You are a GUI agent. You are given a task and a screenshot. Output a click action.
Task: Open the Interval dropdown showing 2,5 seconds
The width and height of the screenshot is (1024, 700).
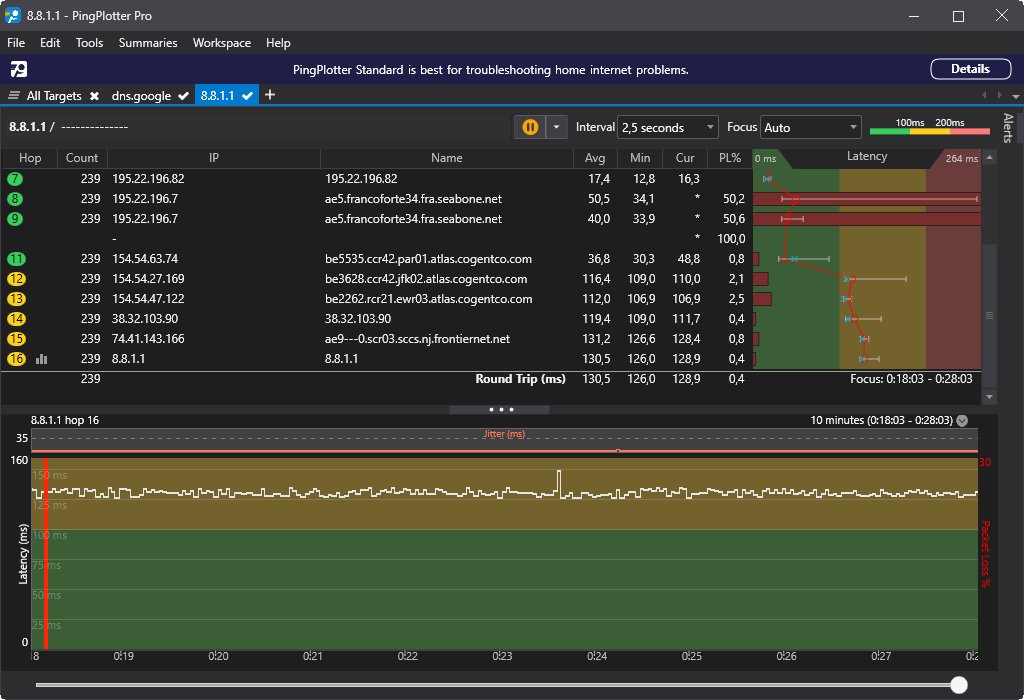(667, 127)
